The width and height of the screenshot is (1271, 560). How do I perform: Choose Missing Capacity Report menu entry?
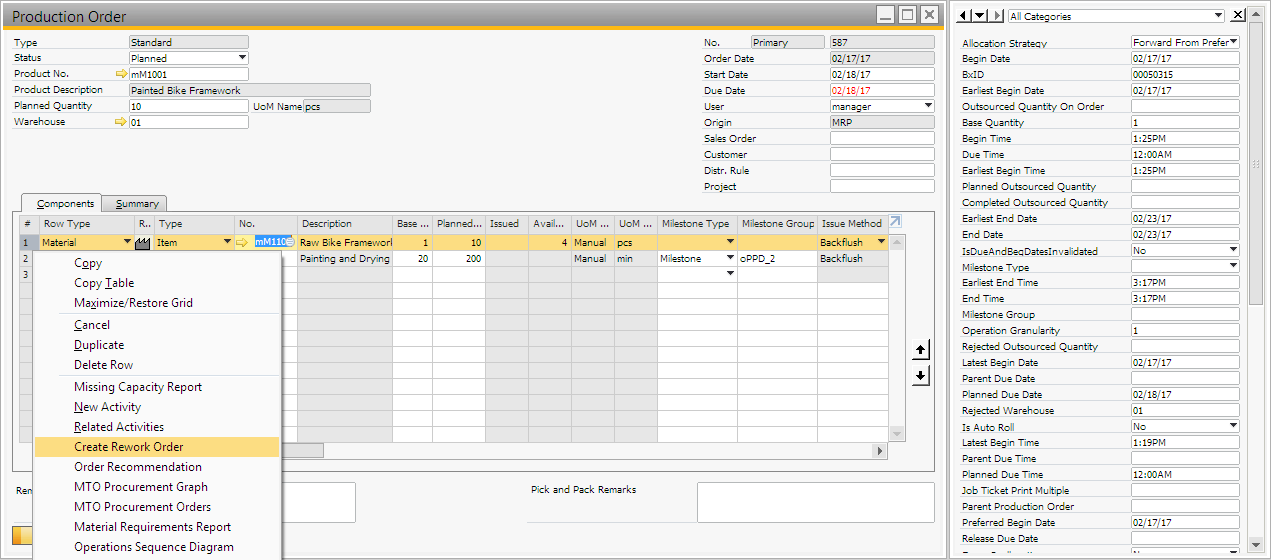(138, 387)
